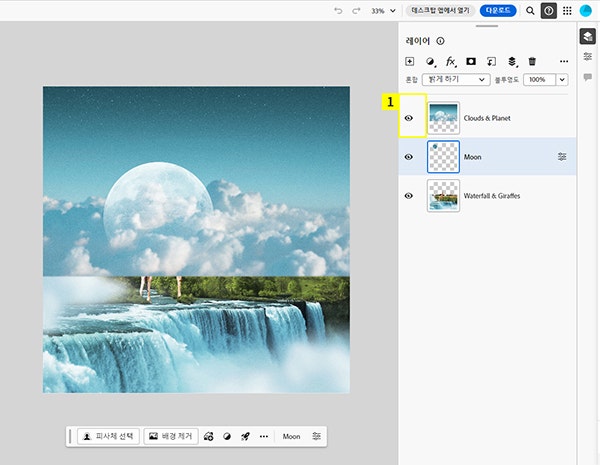
Task: Click the undo arrow
Action: click(x=339, y=10)
